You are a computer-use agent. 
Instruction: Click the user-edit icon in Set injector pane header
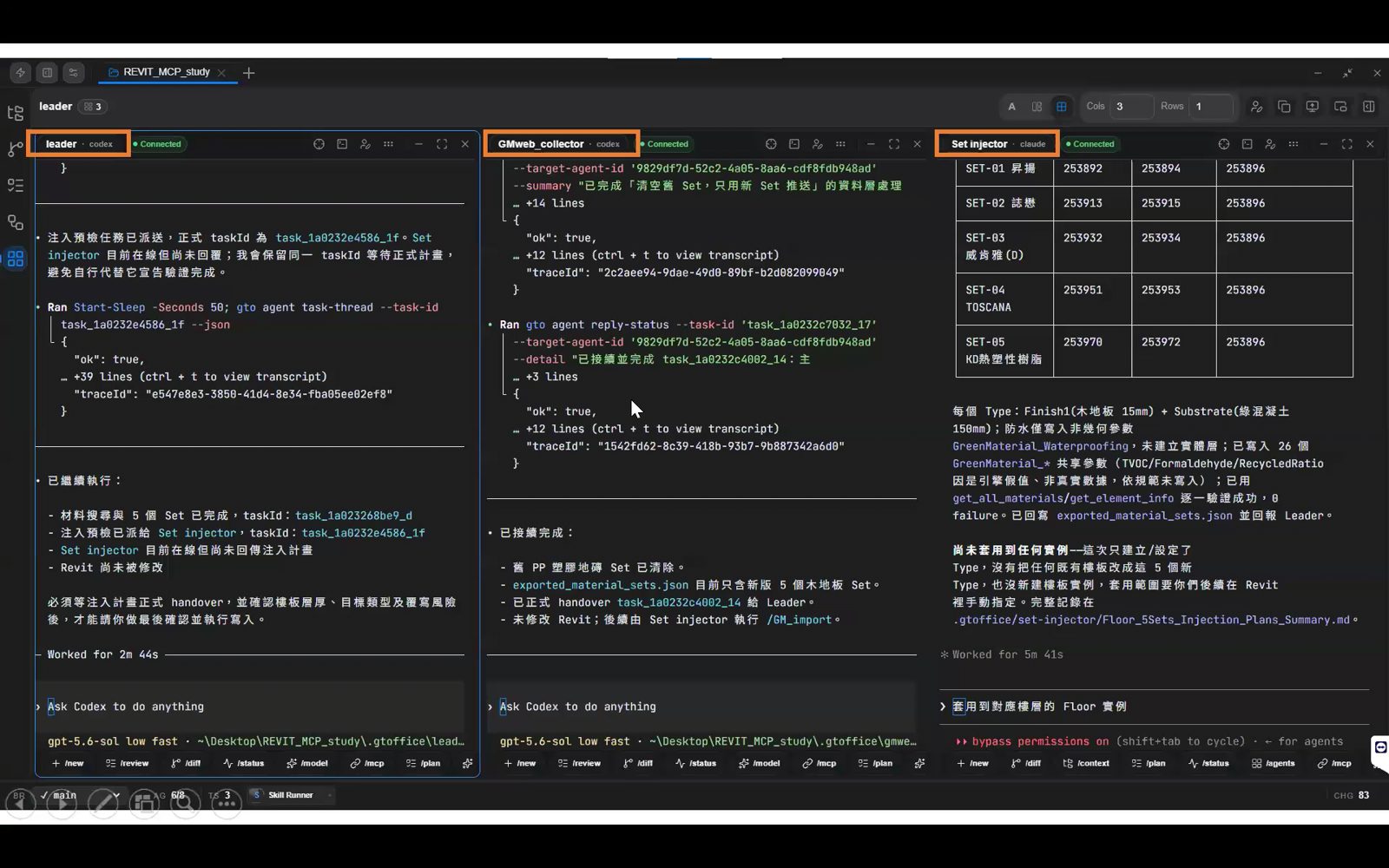point(1270,144)
